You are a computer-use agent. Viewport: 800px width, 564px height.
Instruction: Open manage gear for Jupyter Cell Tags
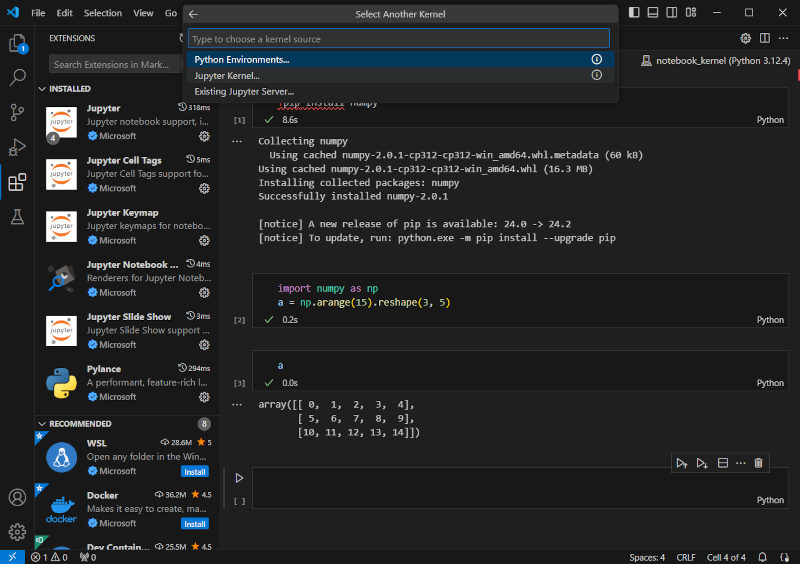click(204, 188)
